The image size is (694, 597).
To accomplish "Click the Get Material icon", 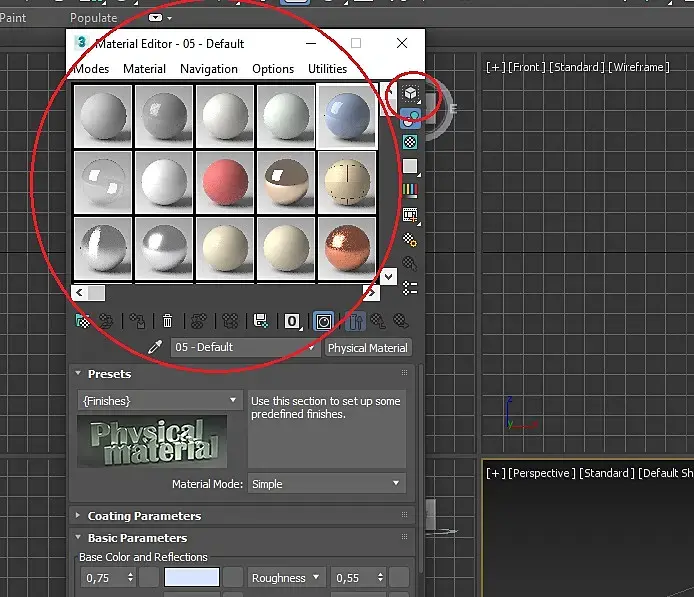I will [x=83, y=321].
